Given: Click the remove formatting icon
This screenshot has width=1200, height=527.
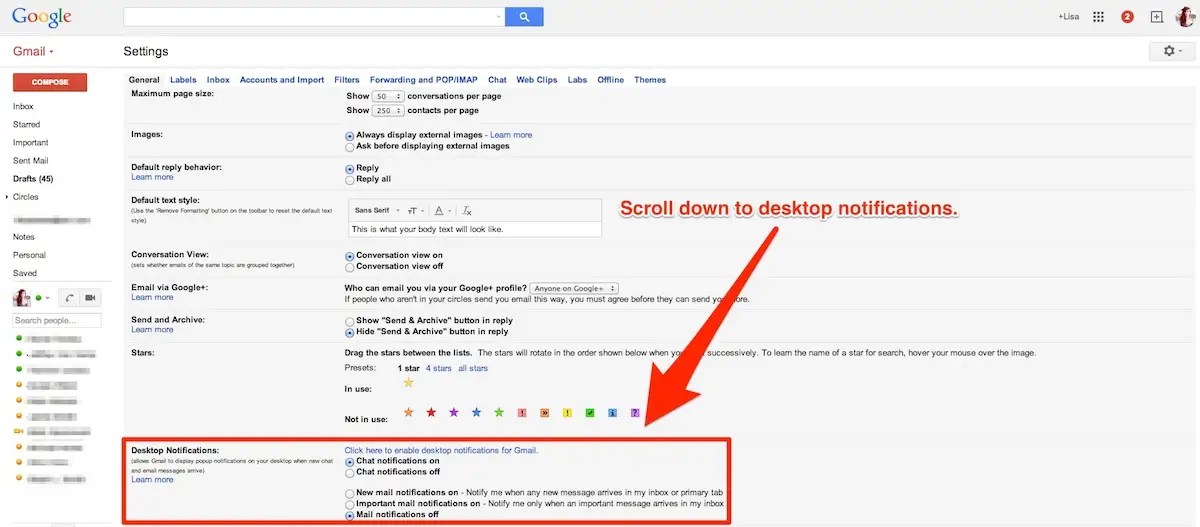Looking at the screenshot, I should 467,211.
